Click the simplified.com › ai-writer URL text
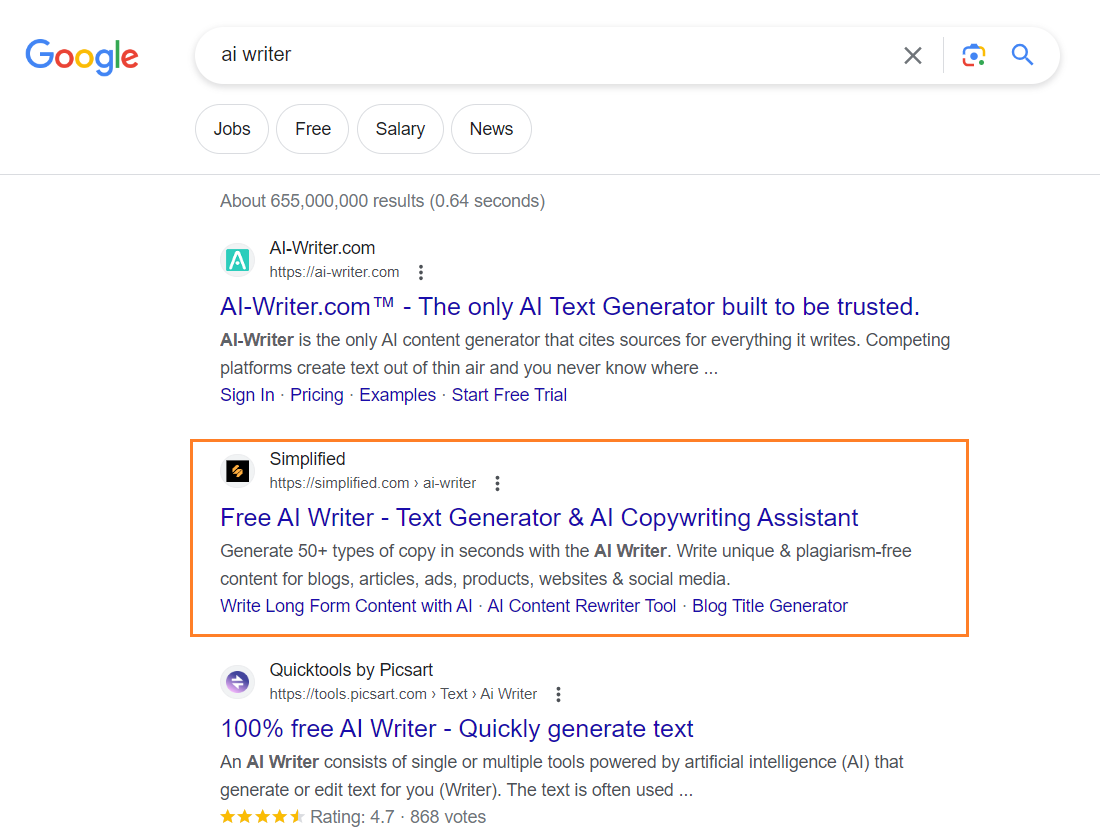The image size is (1100, 832). [373, 483]
